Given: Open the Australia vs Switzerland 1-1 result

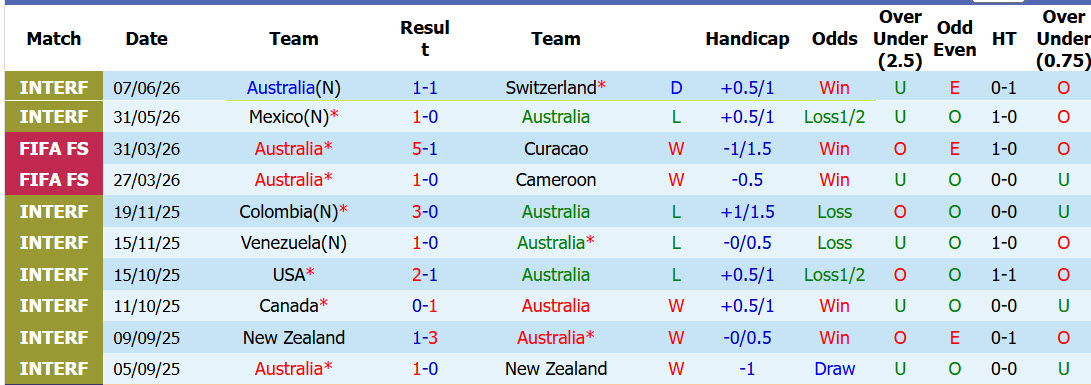Looking at the screenshot, I should (424, 88).
